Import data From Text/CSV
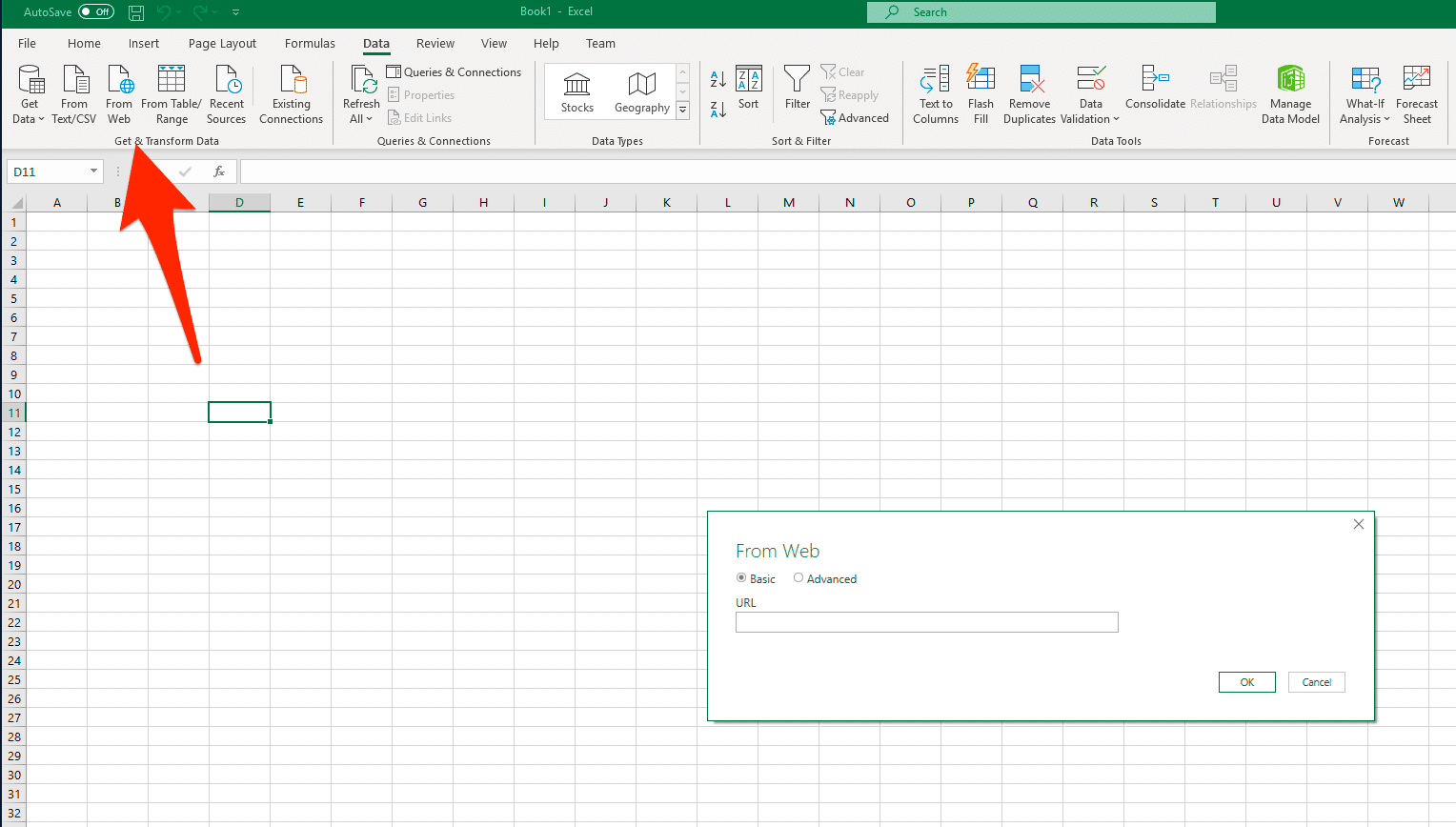This screenshot has width=1456, height=827. pos(74,94)
